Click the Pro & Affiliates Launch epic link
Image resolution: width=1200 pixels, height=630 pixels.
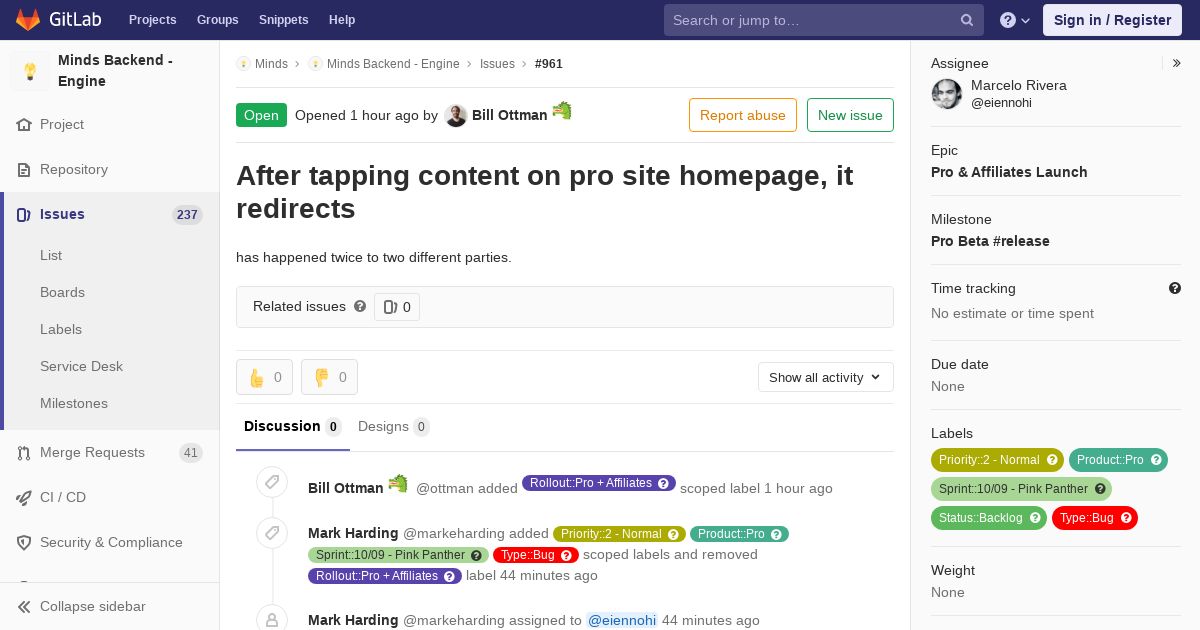1009,172
